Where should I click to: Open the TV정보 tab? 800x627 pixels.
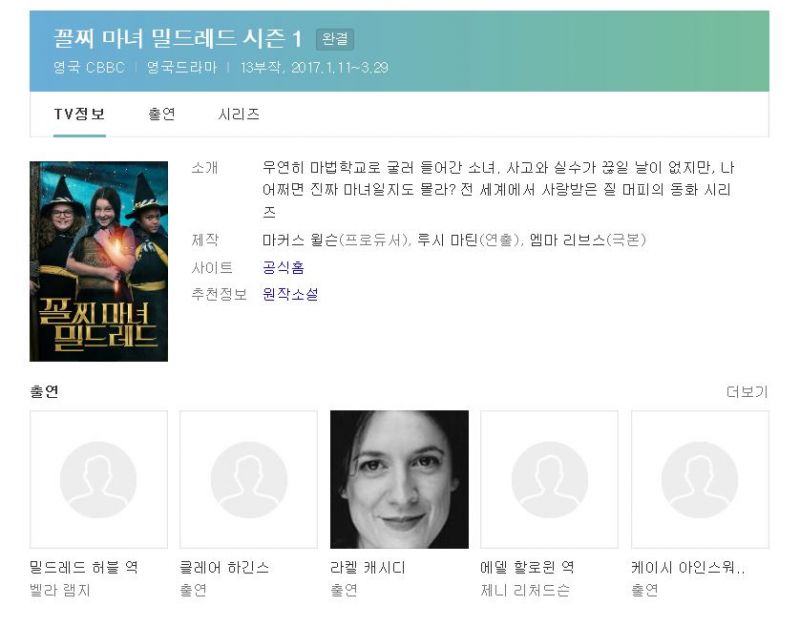pos(79,114)
